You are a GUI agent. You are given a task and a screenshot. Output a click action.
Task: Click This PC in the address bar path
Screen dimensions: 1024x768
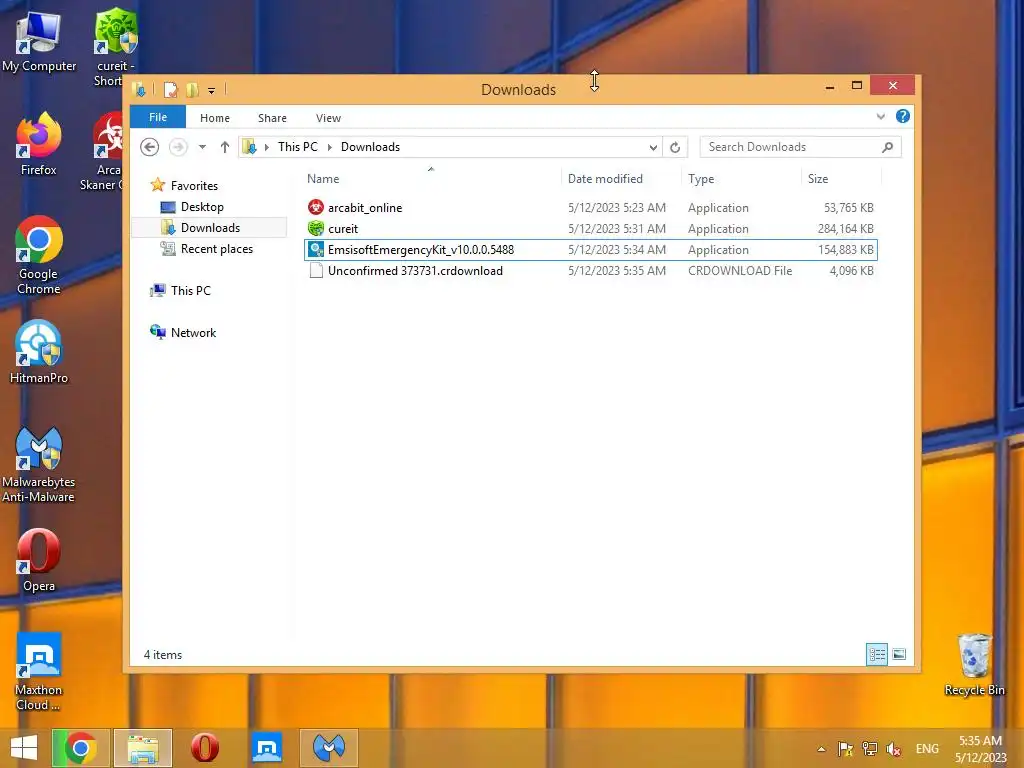[x=298, y=147]
